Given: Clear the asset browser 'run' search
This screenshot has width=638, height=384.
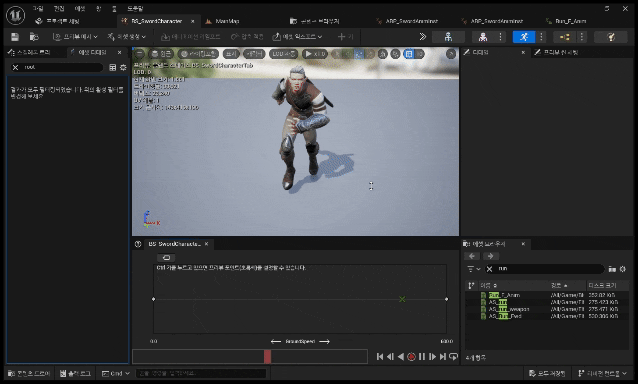Looking at the screenshot, I should [489, 269].
